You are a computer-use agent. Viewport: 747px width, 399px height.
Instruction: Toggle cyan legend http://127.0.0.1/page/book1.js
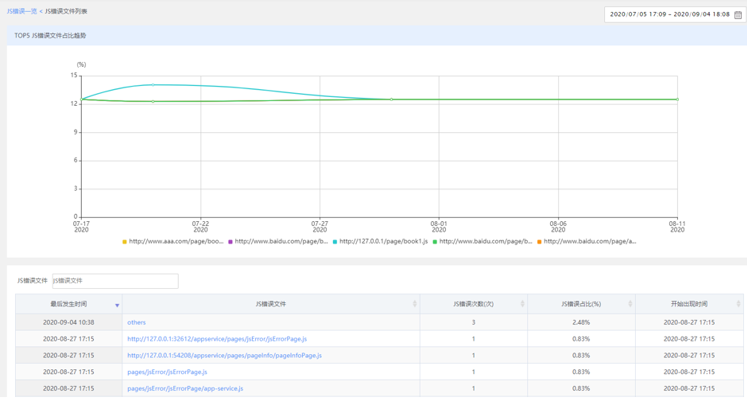coord(380,241)
